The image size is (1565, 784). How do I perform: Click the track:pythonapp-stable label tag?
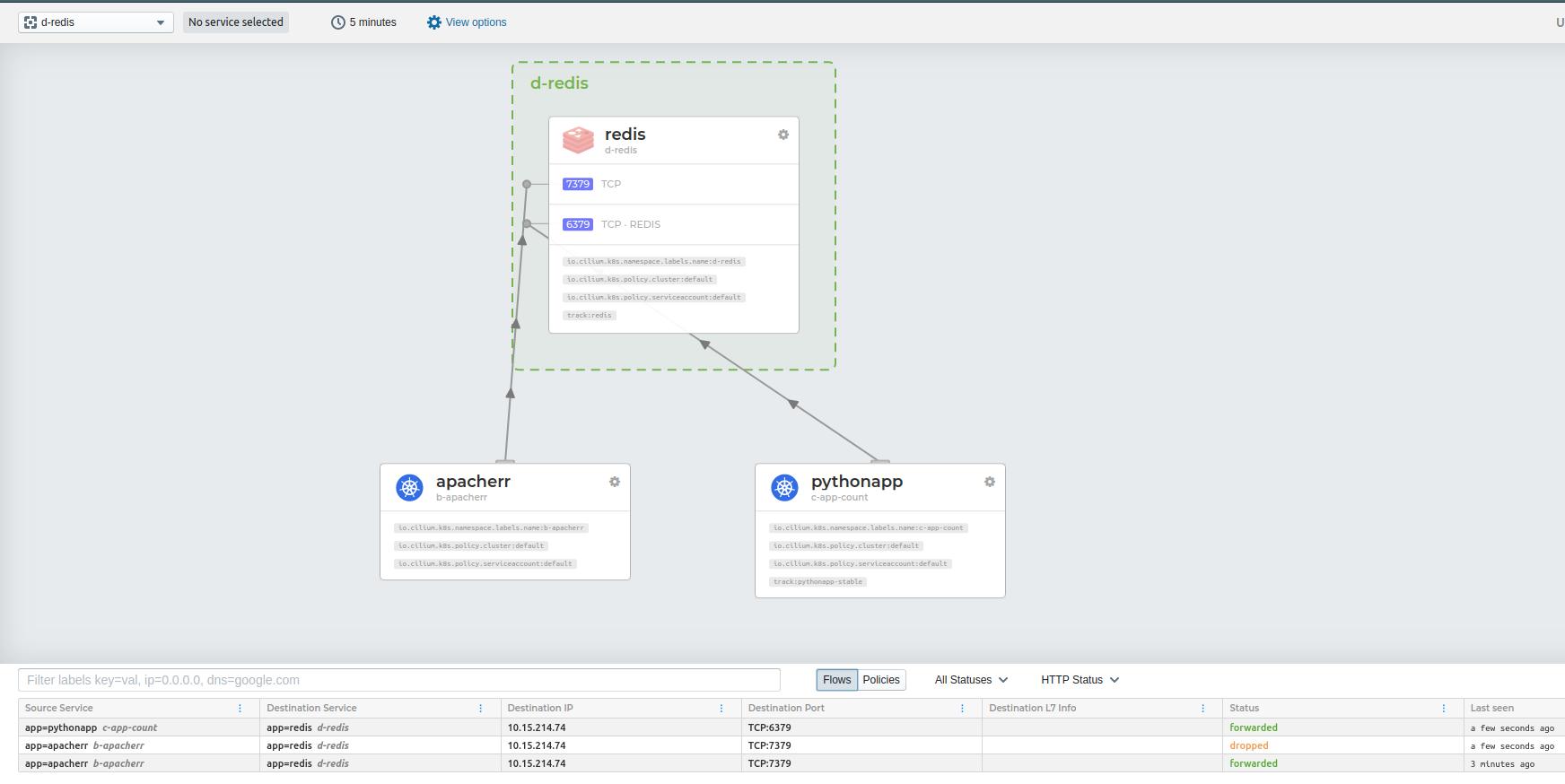click(817, 581)
